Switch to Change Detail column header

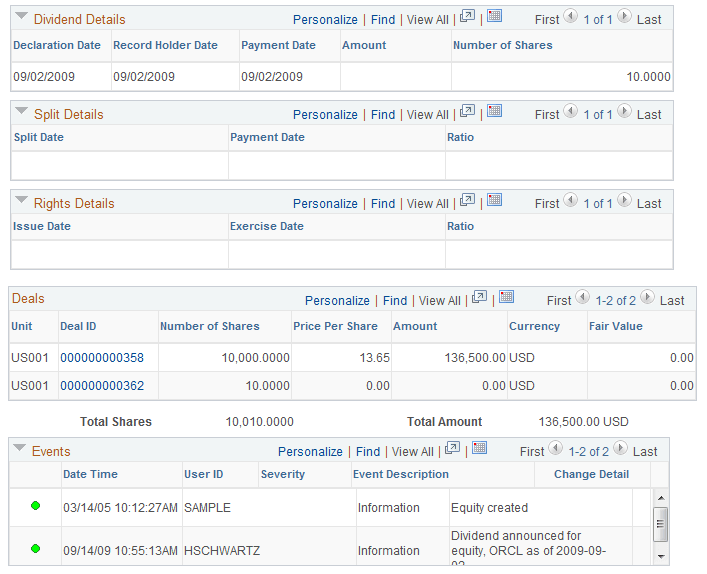pyautogui.click(x=591, y=474)
